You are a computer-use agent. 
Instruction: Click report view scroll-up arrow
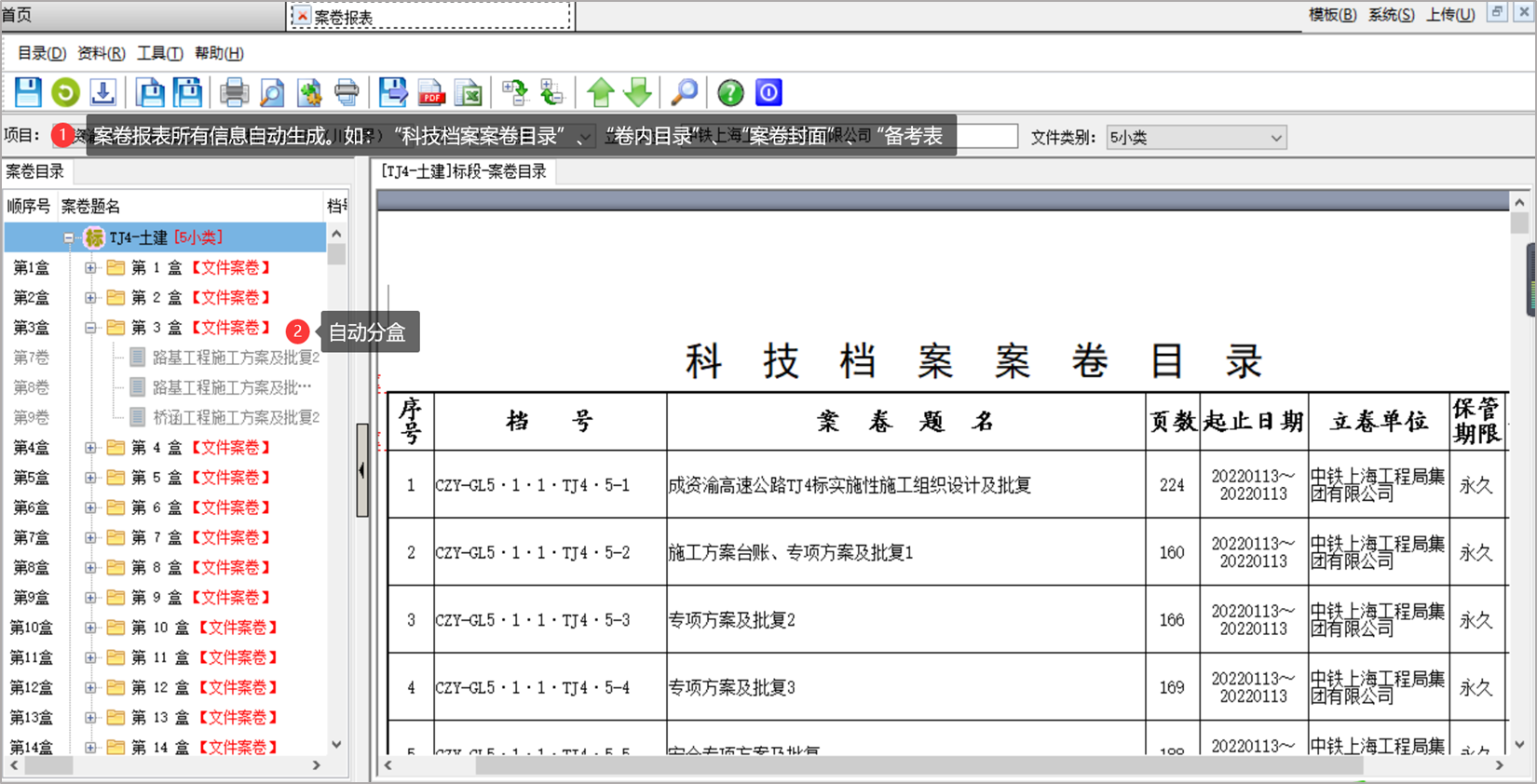pyautogui.click(x=1519, y=202)
